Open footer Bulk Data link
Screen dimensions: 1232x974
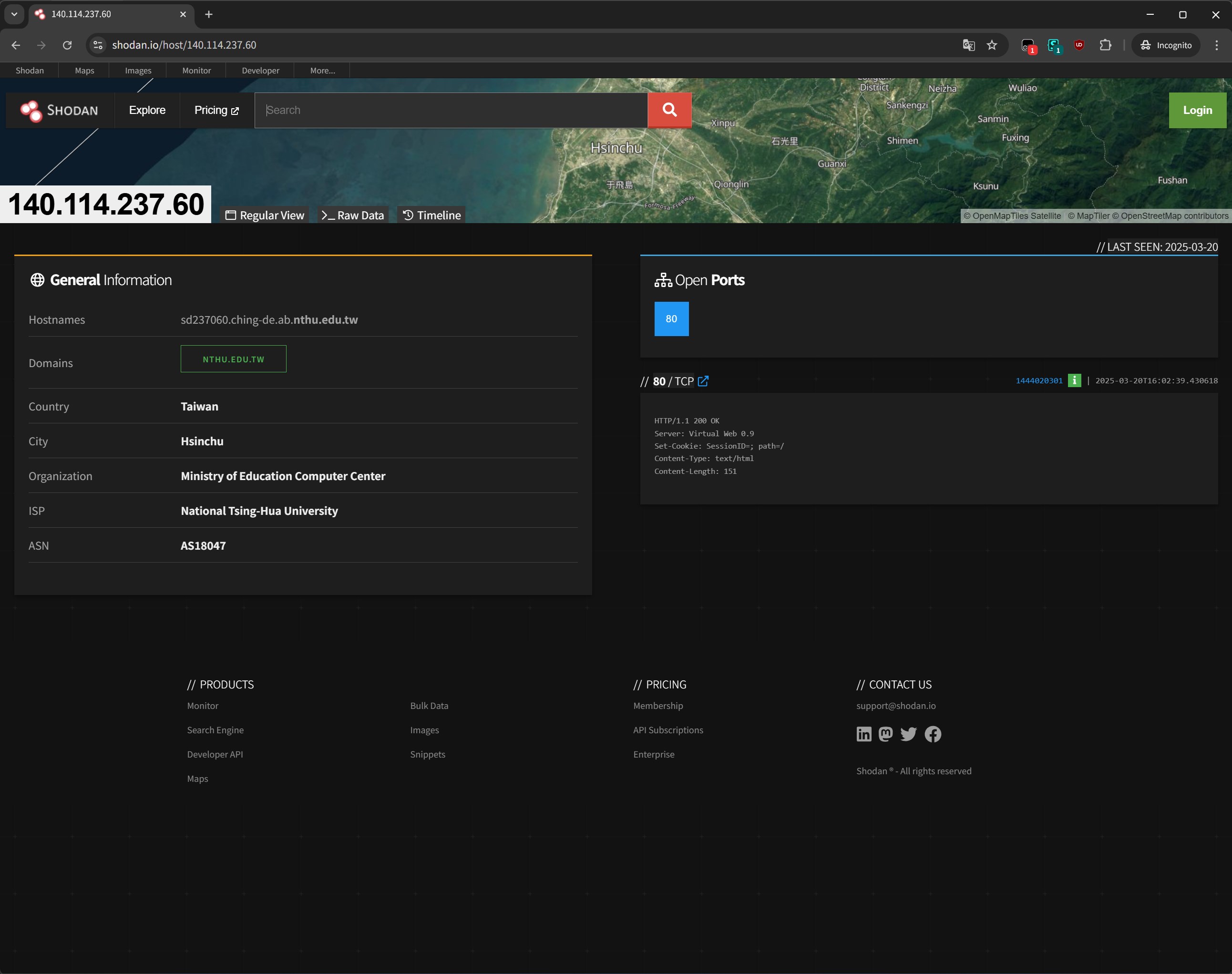tap(429, 706)
